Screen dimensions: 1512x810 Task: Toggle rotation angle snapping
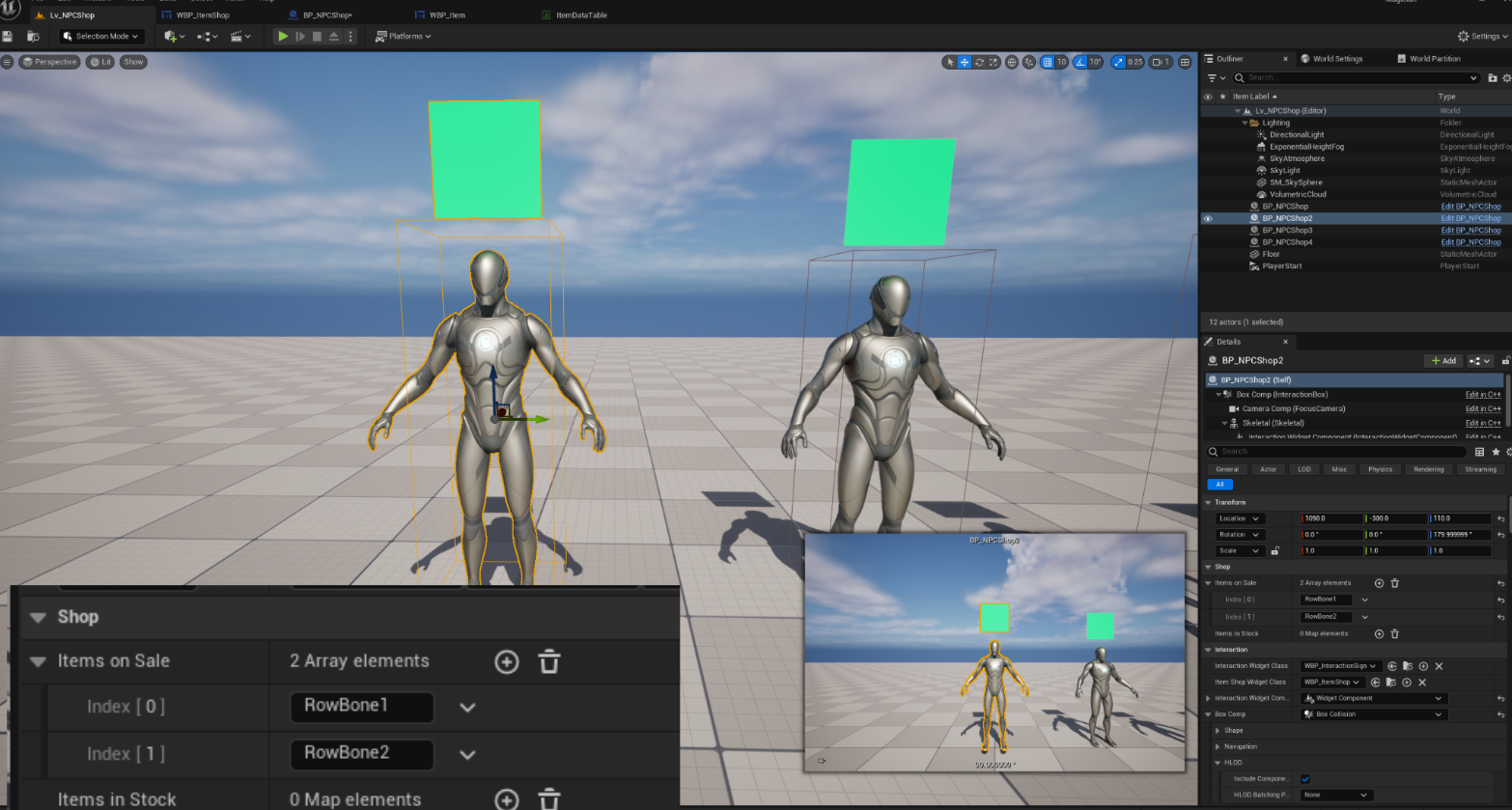click(x=1080, y=62)
